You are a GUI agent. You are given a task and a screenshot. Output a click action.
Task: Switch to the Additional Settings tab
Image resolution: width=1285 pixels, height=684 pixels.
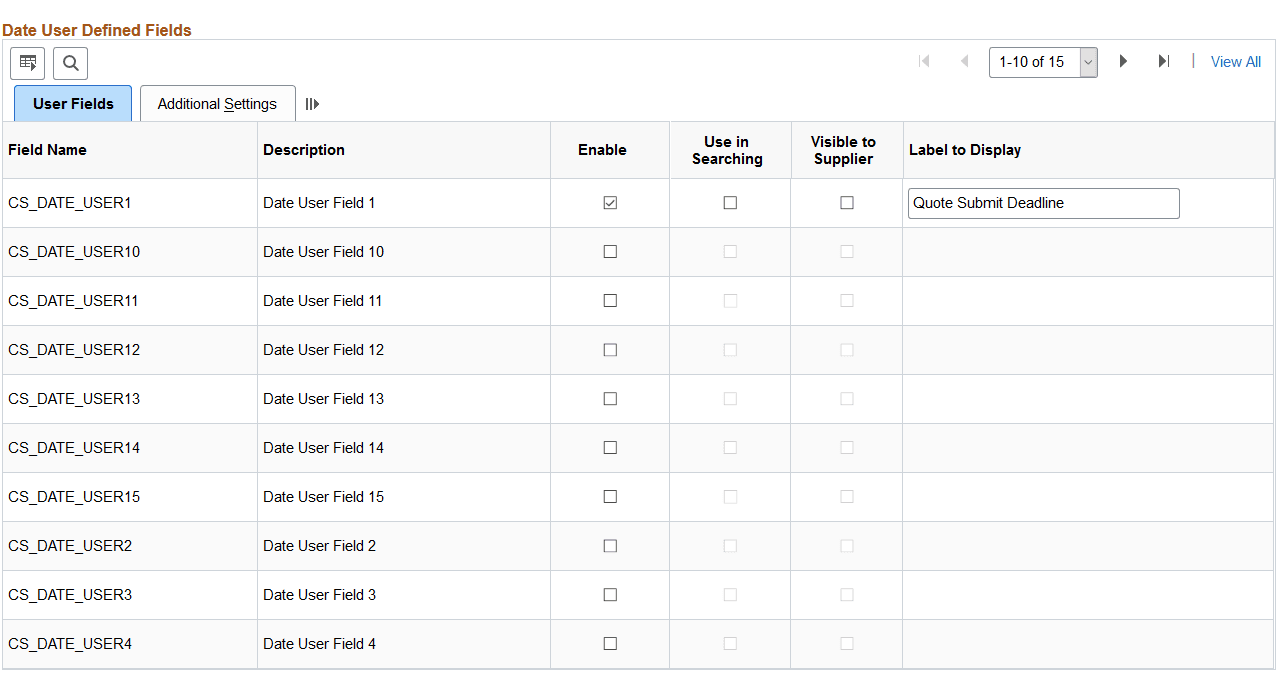pos(217,103)
